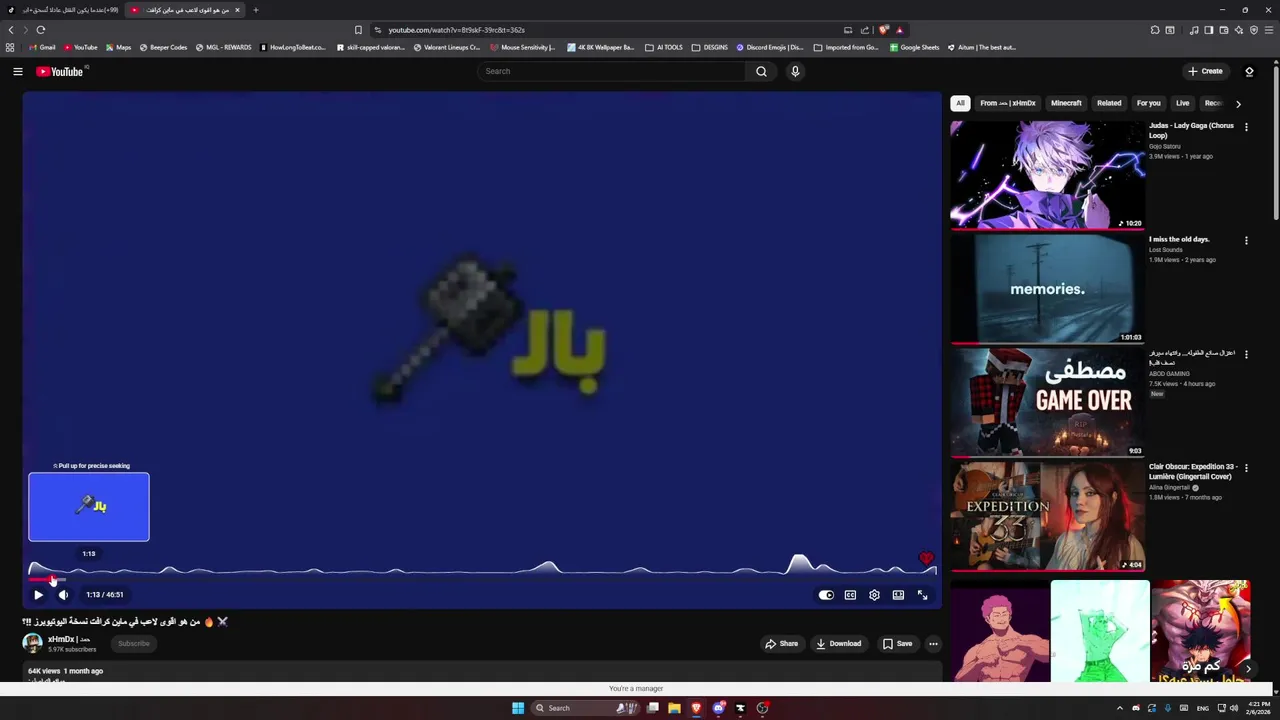Enter fullscreen mode in the player

(x=922, y=595)
